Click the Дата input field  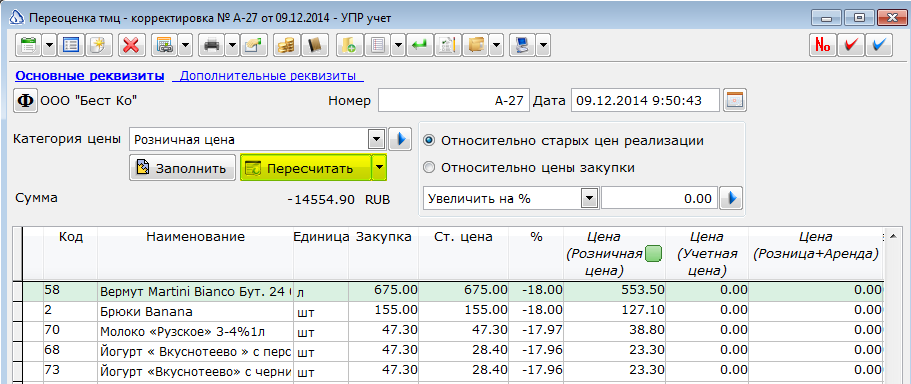point(645,101)
